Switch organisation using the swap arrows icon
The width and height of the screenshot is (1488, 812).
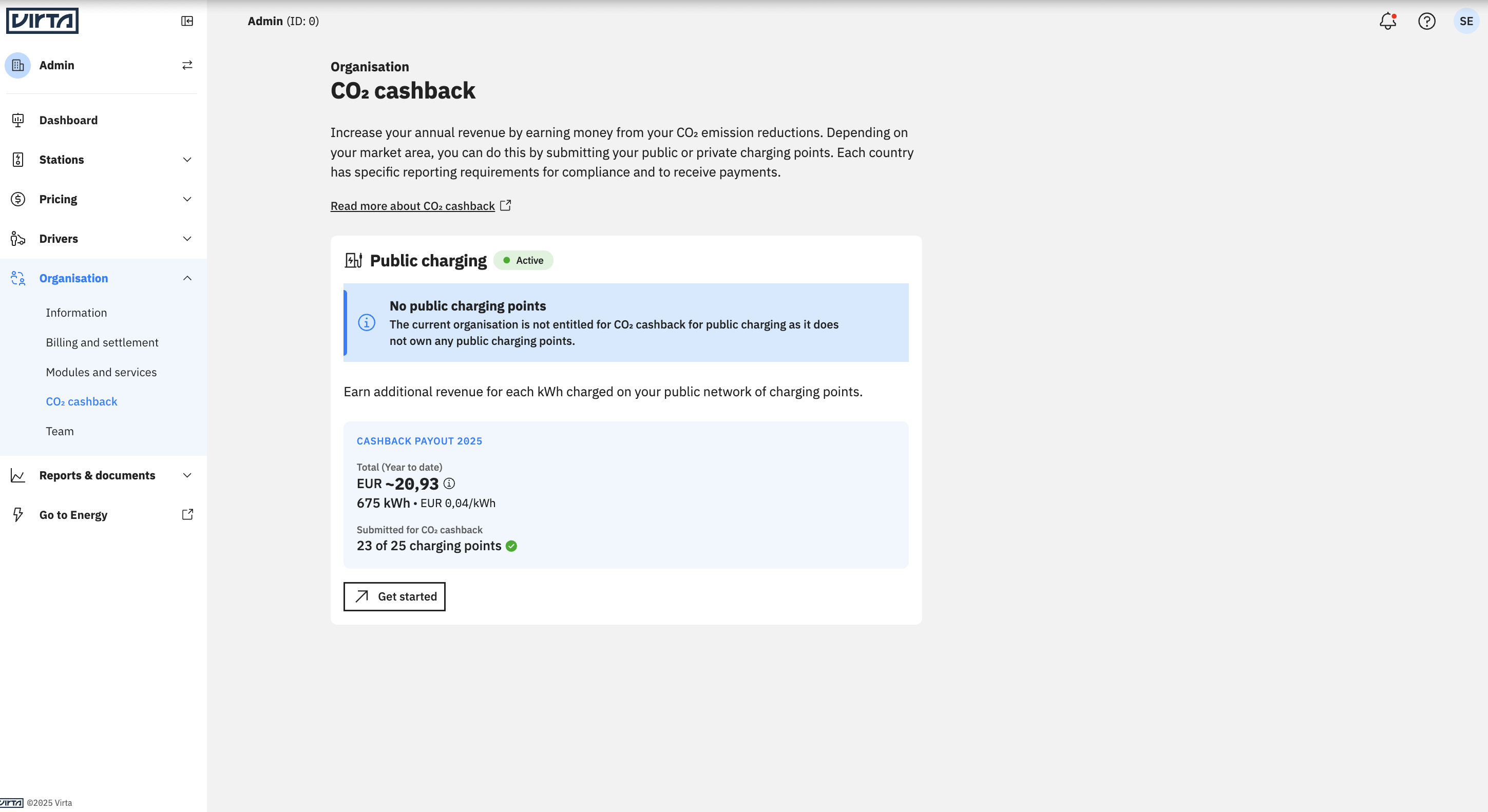pos(187,65)
